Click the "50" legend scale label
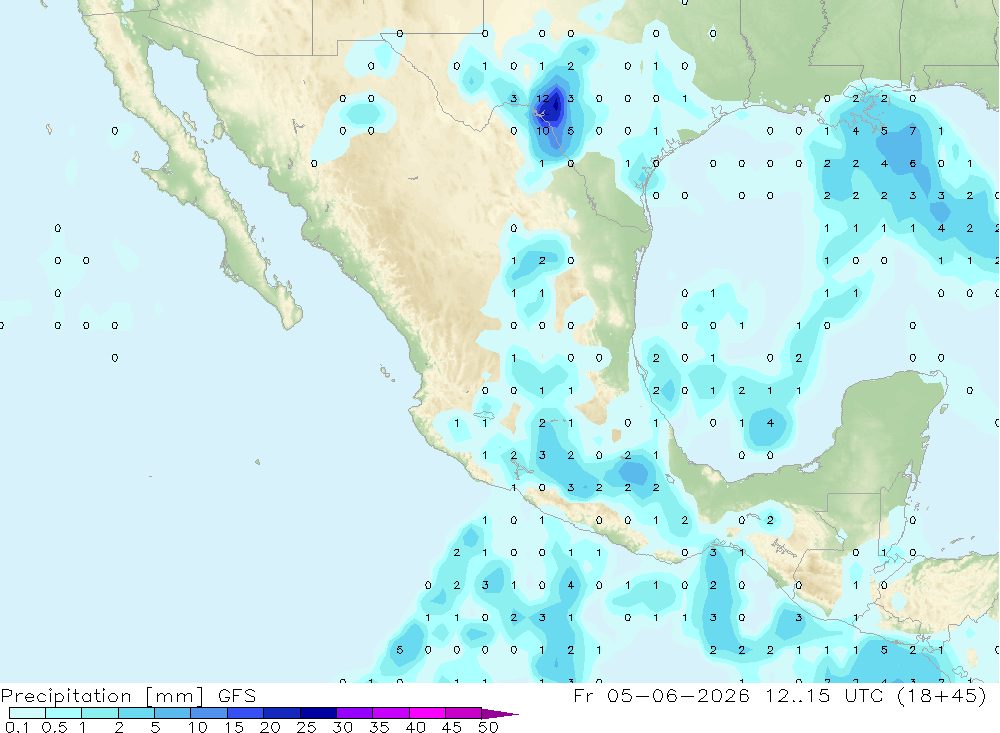Screen dimensions: 1000x733 click(x=488, y=727)
